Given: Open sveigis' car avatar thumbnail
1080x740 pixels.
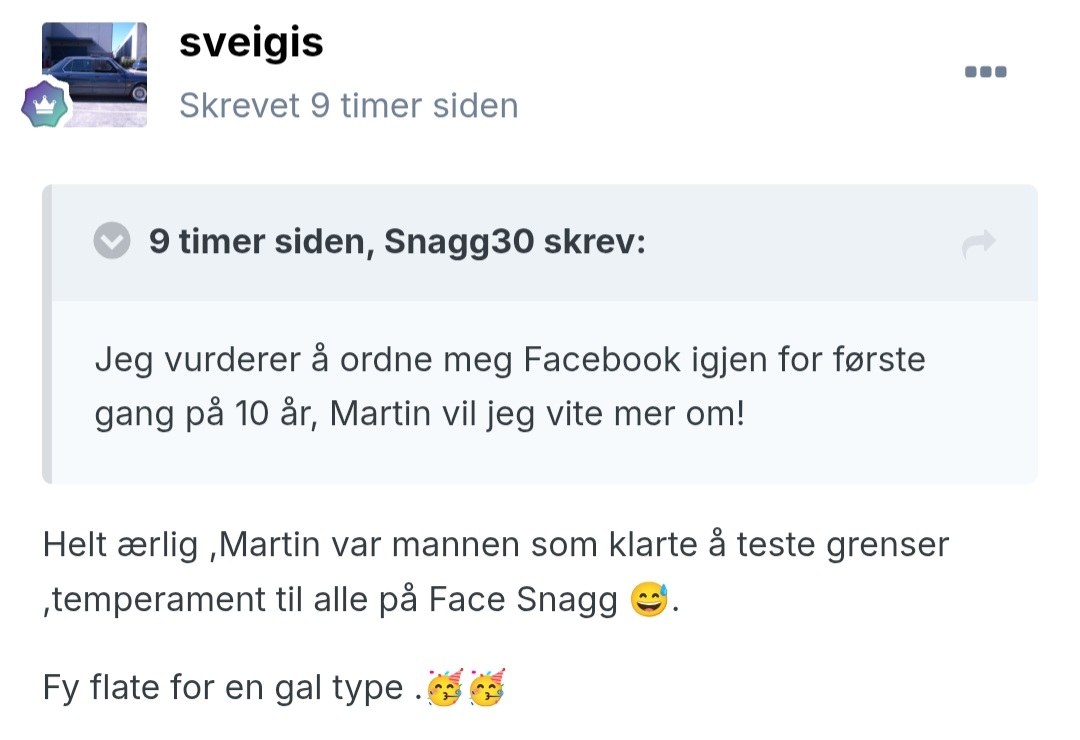Looking at the screenshot, I should pyautogui.click(x=95, y=74).
